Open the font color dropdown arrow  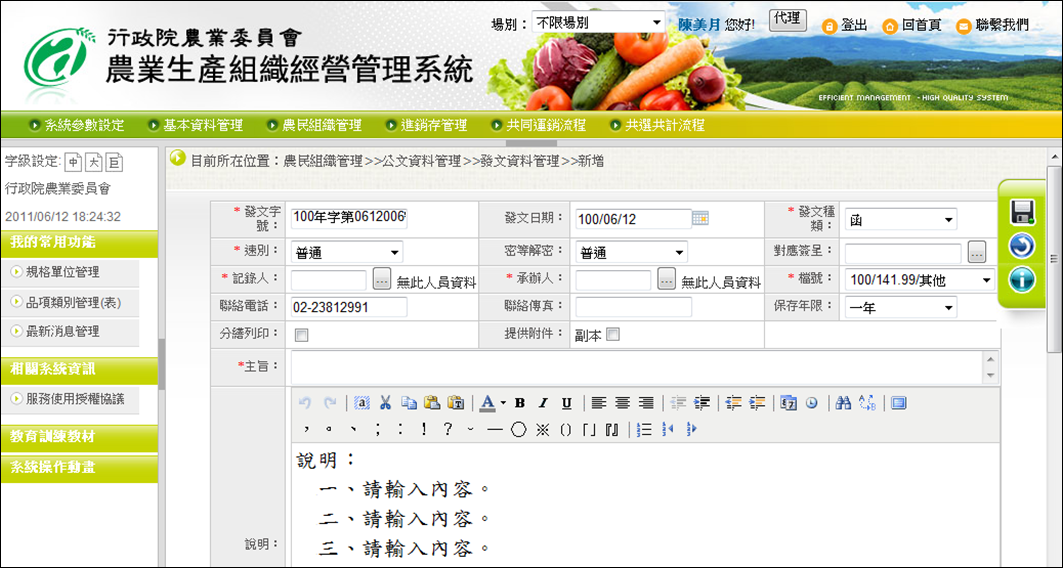(x=503, y=403)
